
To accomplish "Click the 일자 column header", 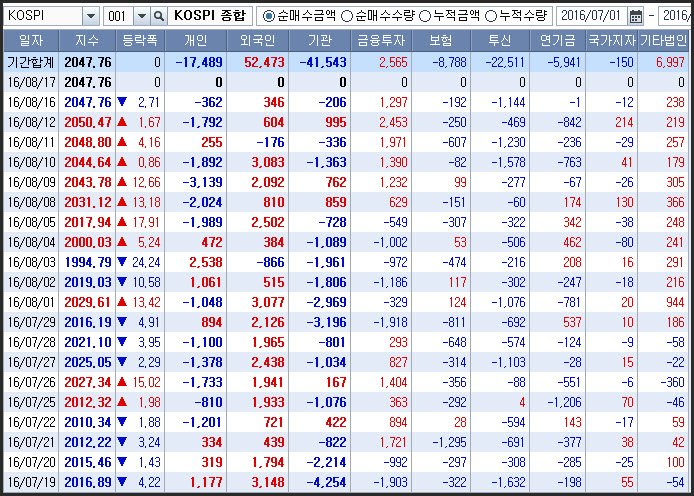I will tap(31, 41).
